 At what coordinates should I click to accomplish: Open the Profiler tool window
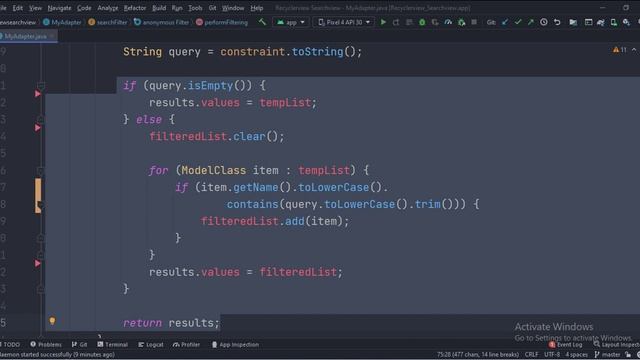pos(187,344)
